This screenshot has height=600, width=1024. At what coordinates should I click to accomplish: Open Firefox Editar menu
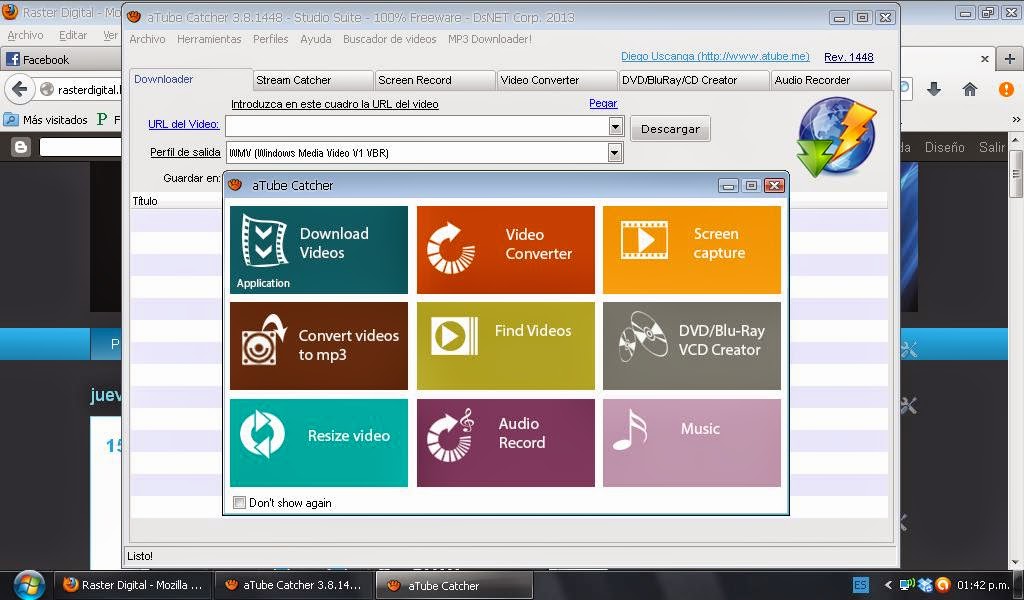coord(72,35)
